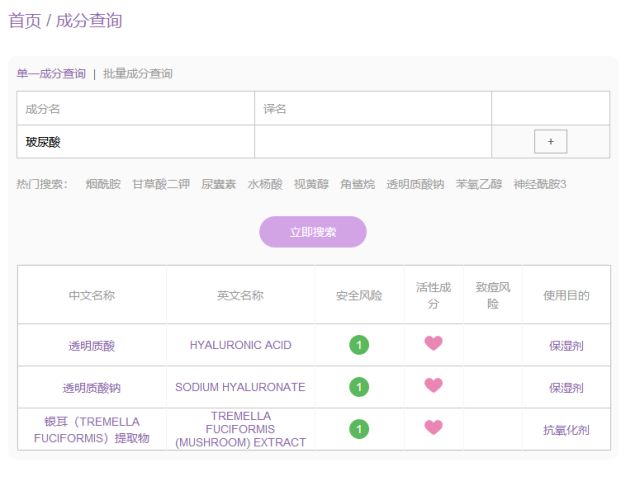
Task: Switch to 批量成分查询 tab
Action: pos(138,74)
